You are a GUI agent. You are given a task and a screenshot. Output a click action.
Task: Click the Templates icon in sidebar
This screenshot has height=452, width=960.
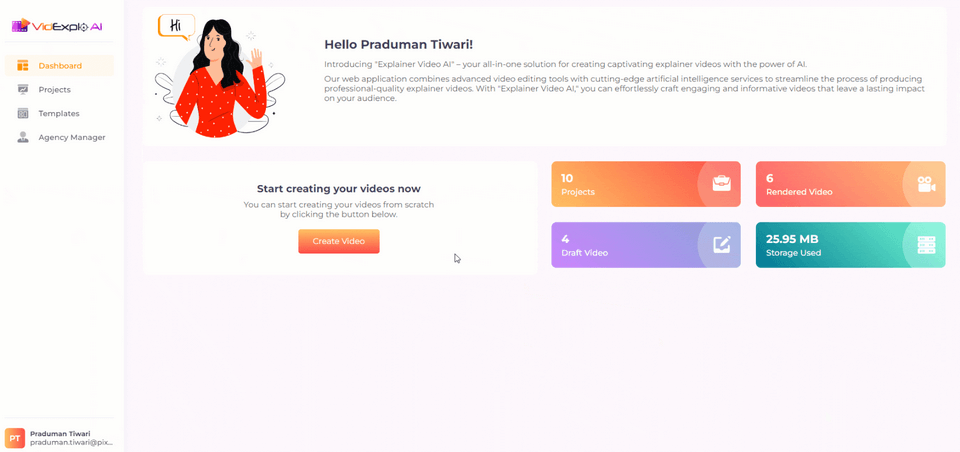[x=23, y=113]
